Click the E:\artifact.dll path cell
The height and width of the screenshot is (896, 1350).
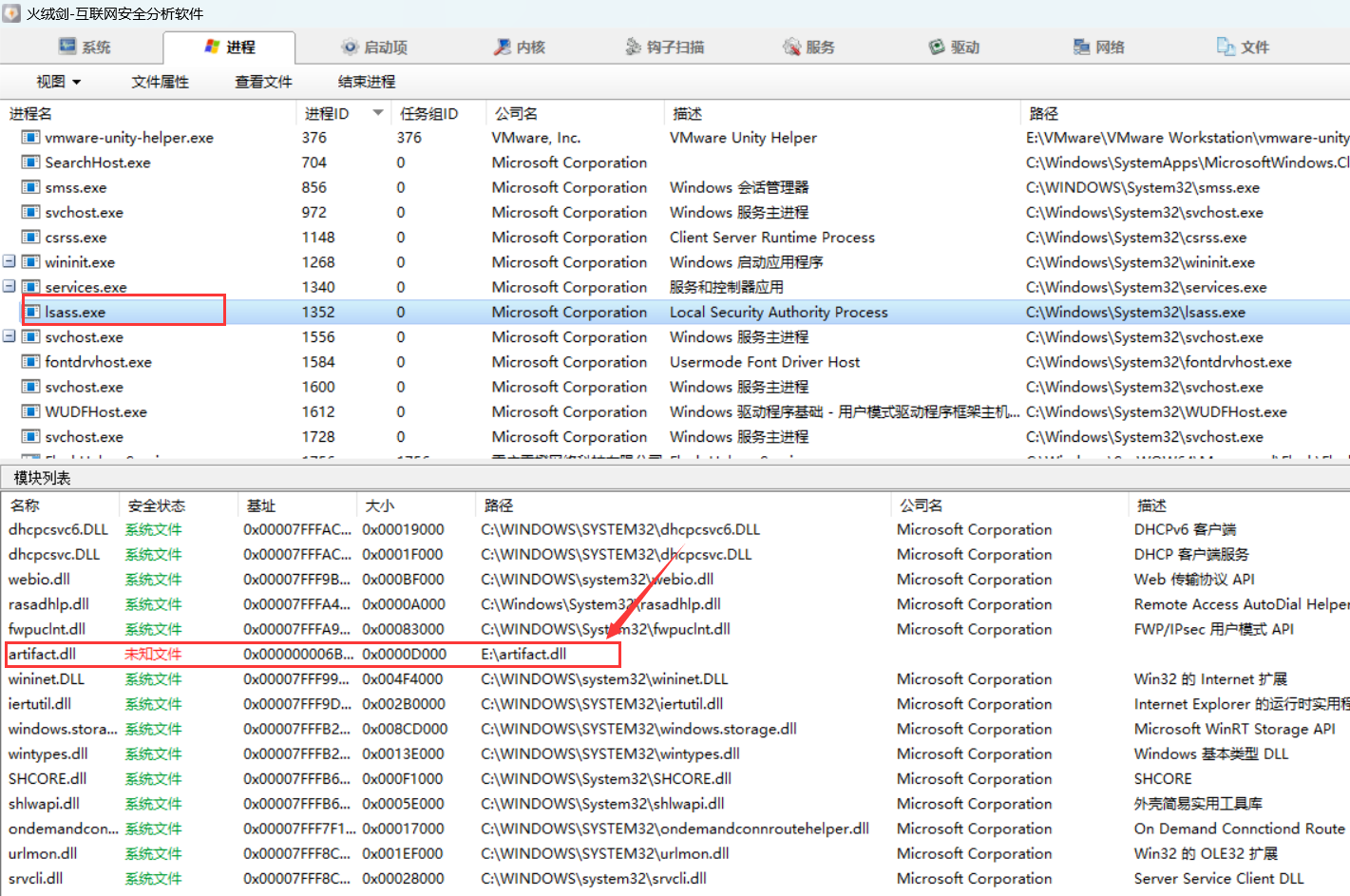click(x=523, y=654)
